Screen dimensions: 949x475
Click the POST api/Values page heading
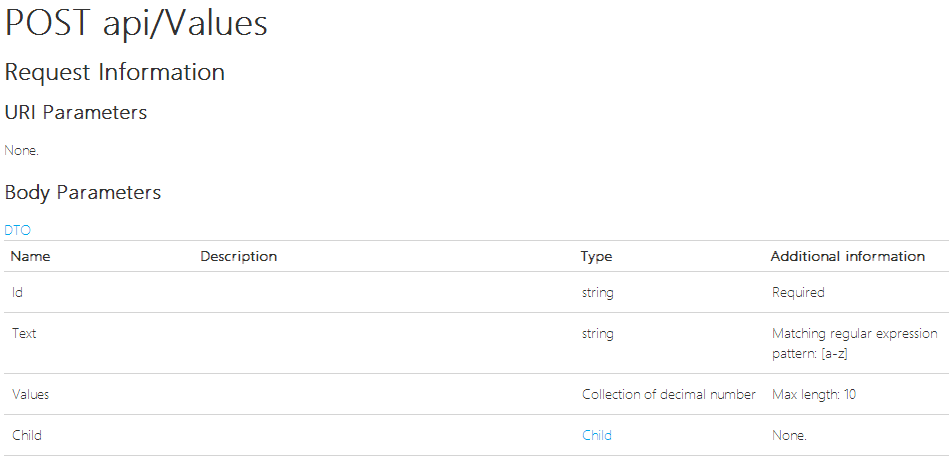[136, 23]
